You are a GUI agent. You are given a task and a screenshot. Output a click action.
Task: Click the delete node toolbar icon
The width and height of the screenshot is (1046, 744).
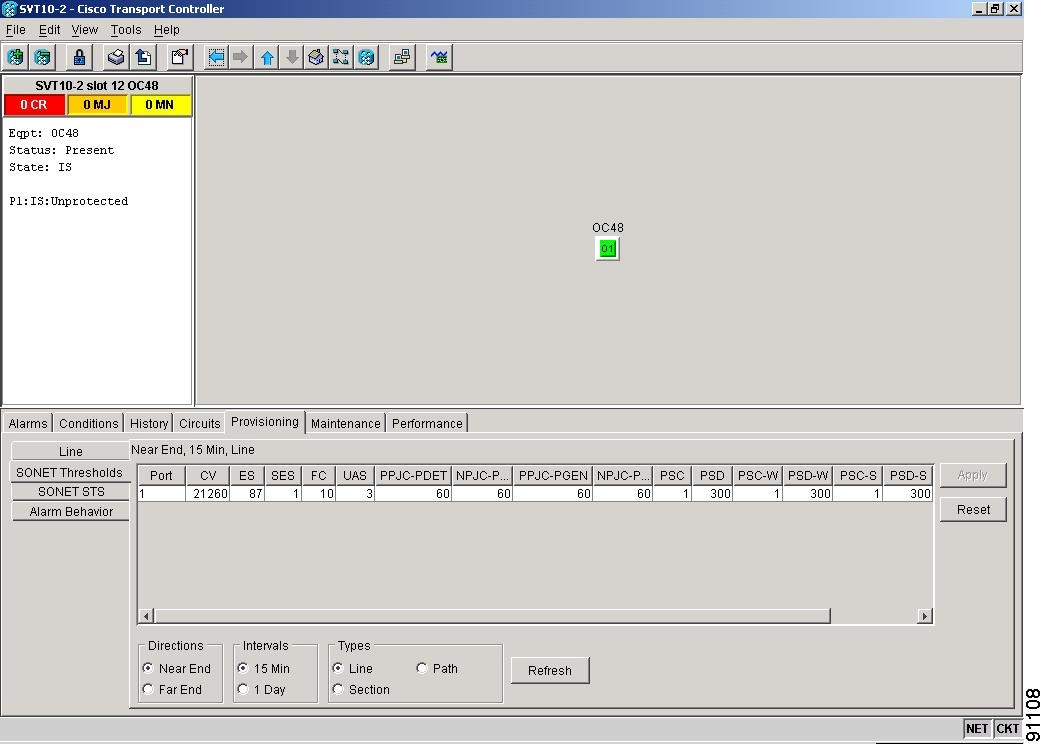(x=43, y=57)
